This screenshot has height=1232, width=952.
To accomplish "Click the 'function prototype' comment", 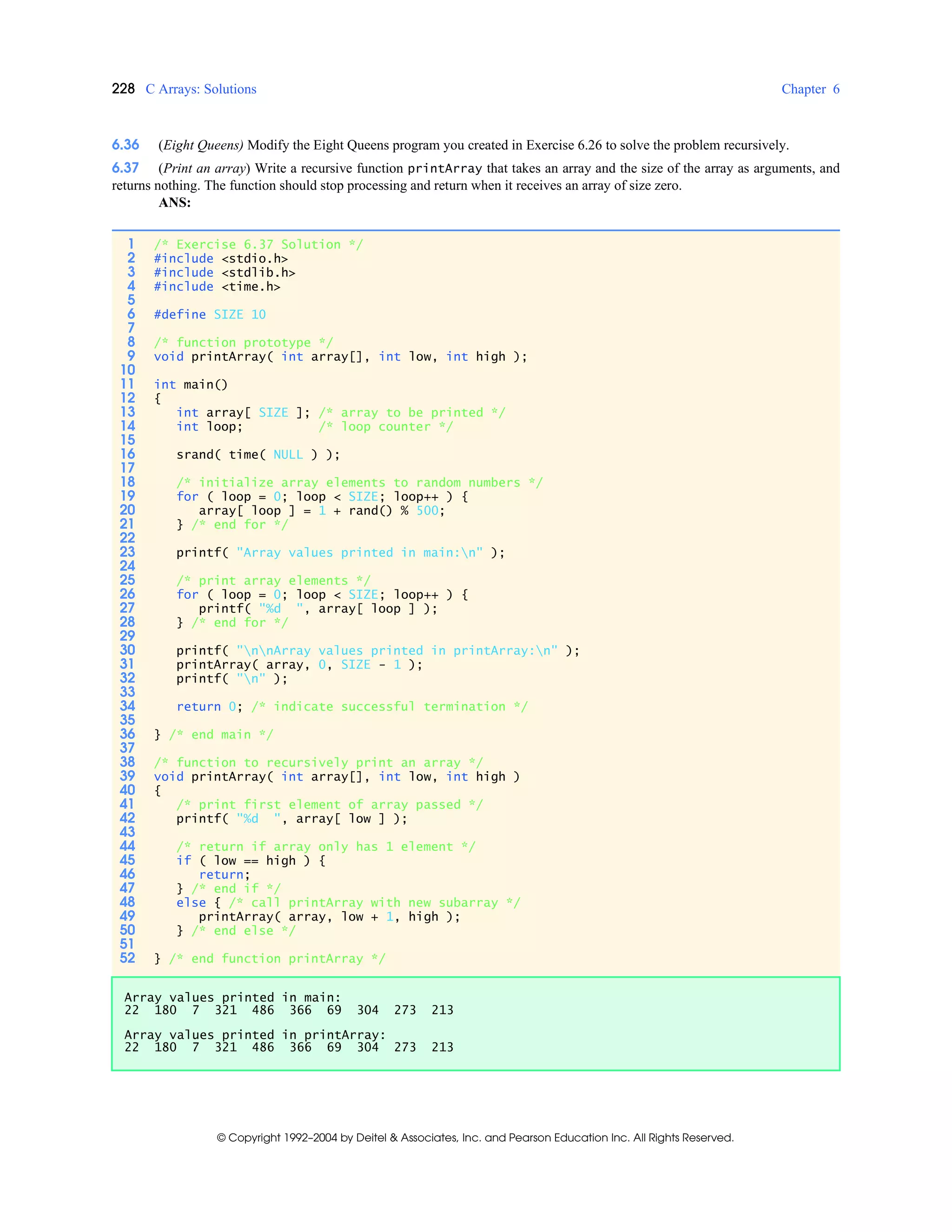I will (243, 343).
